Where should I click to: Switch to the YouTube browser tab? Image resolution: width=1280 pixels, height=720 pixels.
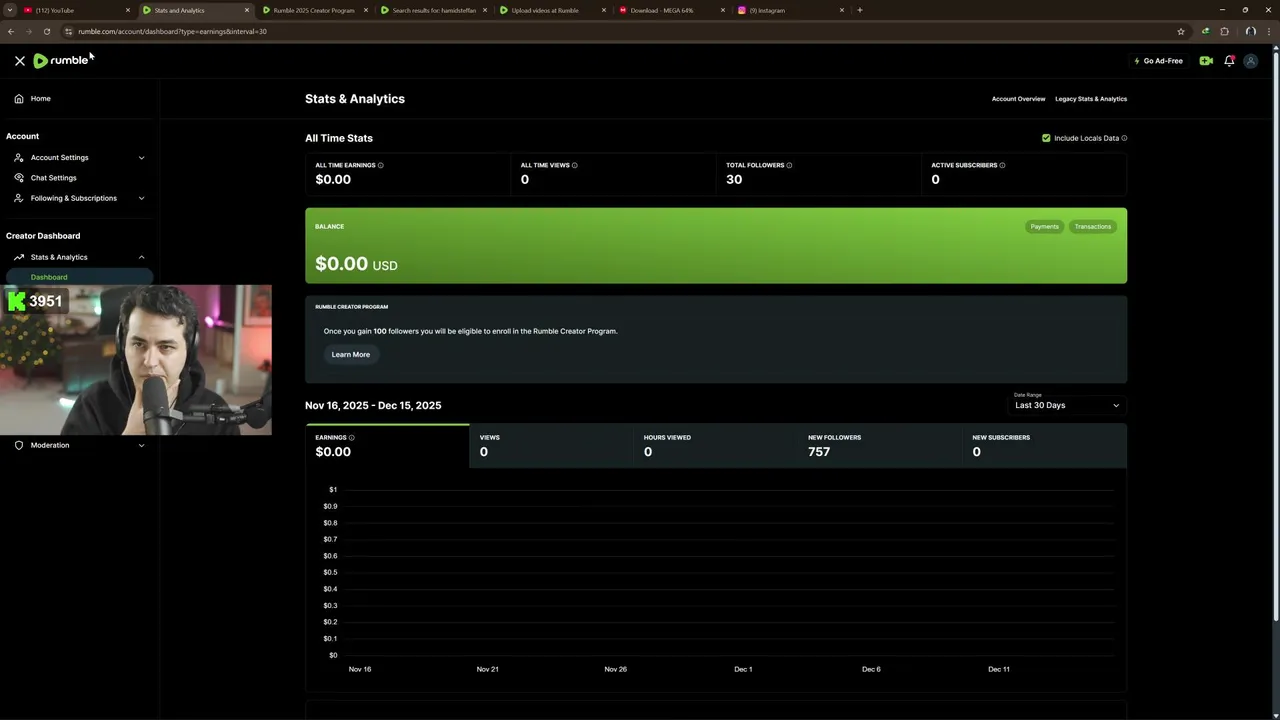pyautogui.click(x=75, y=10)
